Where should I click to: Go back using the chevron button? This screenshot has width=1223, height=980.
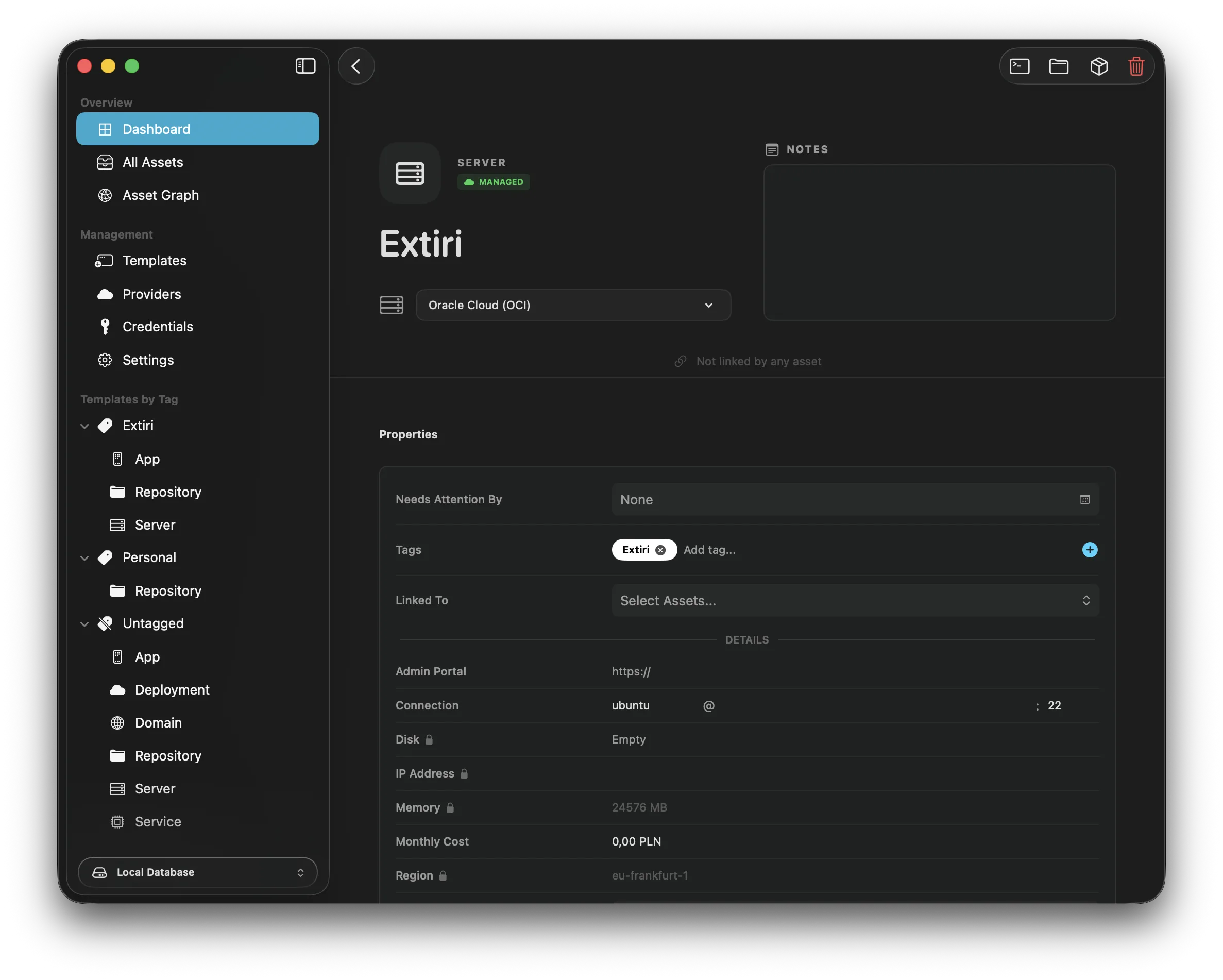click(356, 66)
